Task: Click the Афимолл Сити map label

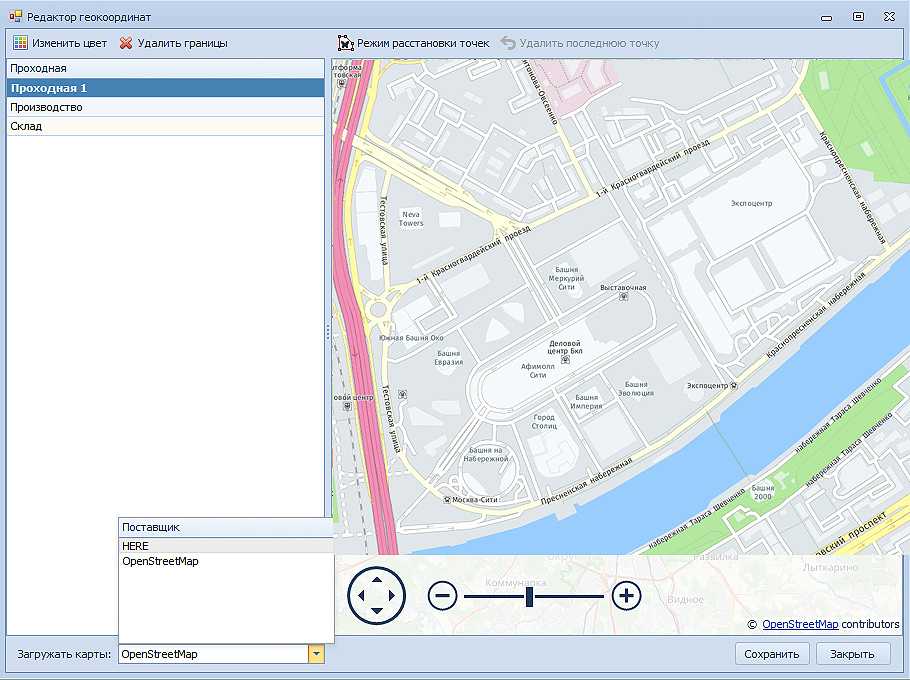Action: 538,371
